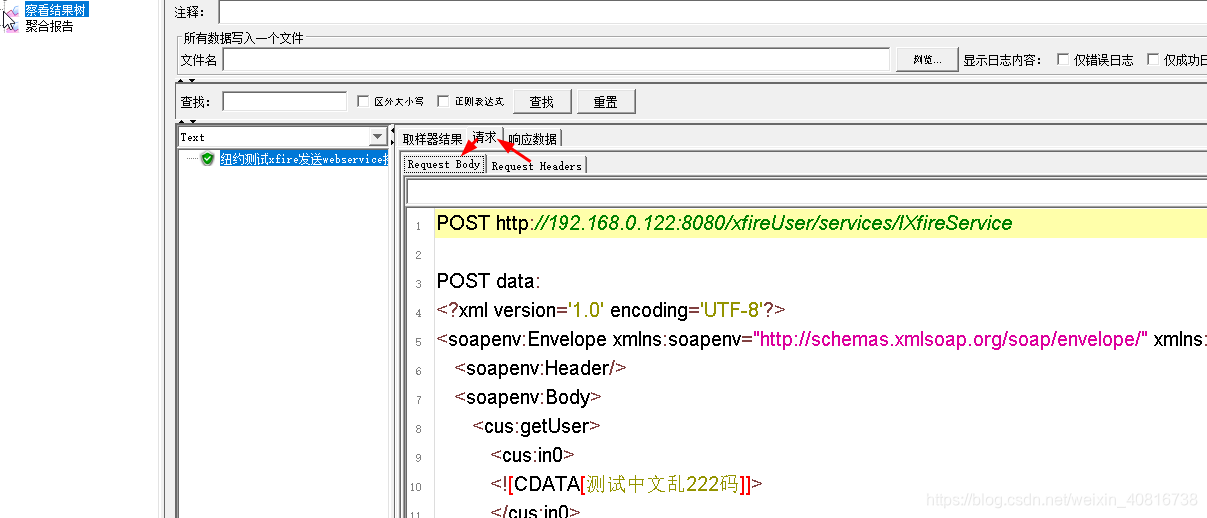This screenshot has width=1207, height=518.
Task: Toggle the 区分大小写 checkbox
Action: [x=363, y=101]
